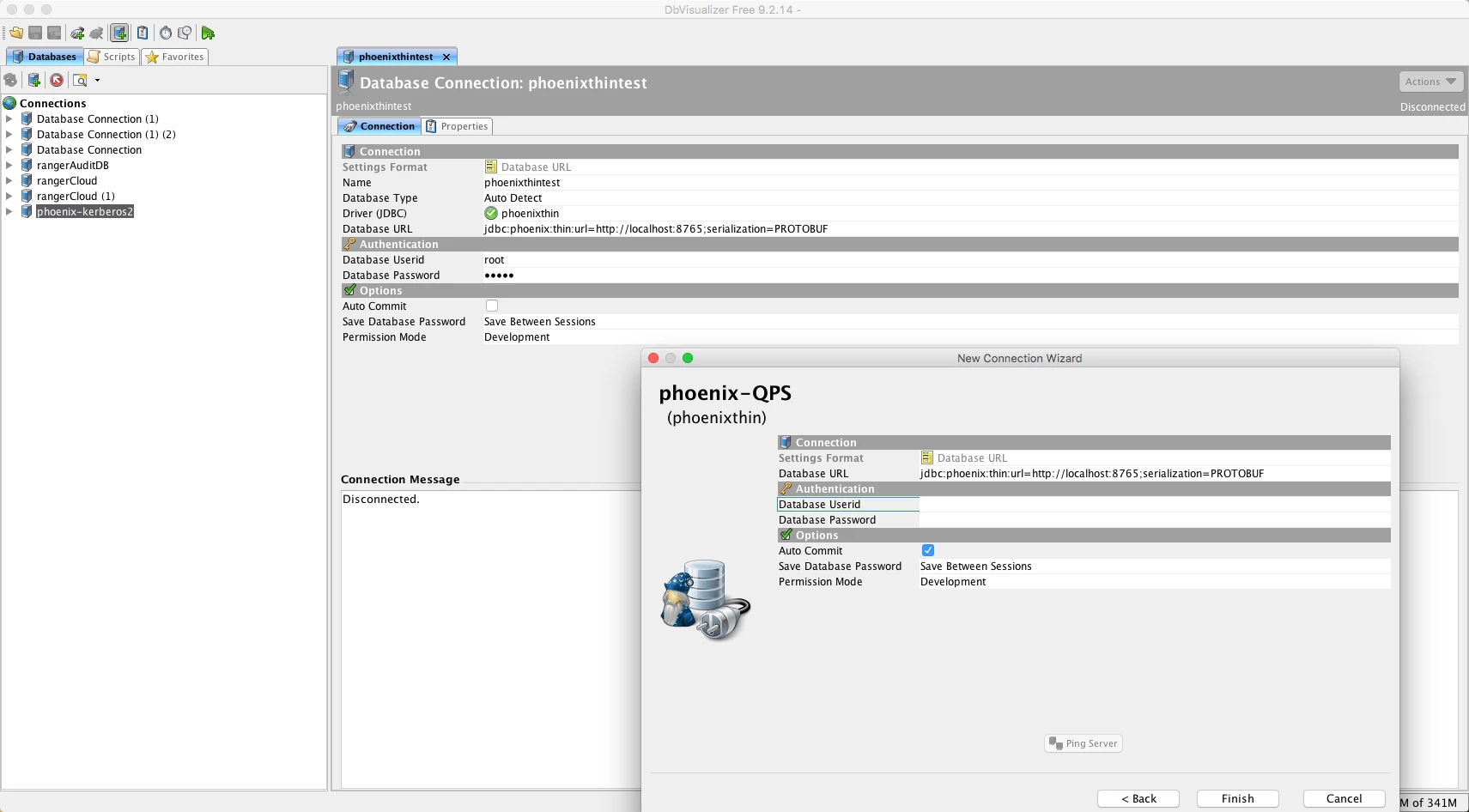The width and height of the screenshot is (1469, 812).
Task: Click new connection icon in Databases tab toolbar
Action: click(34, 80)
